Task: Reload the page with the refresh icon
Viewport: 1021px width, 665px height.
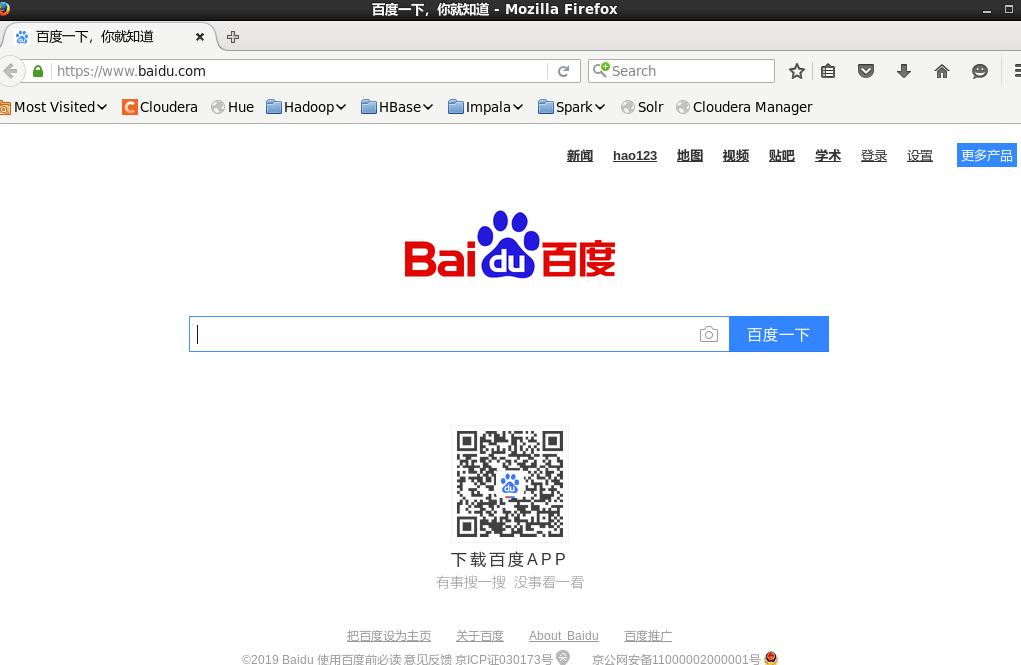Action: (x=564, y=71)
